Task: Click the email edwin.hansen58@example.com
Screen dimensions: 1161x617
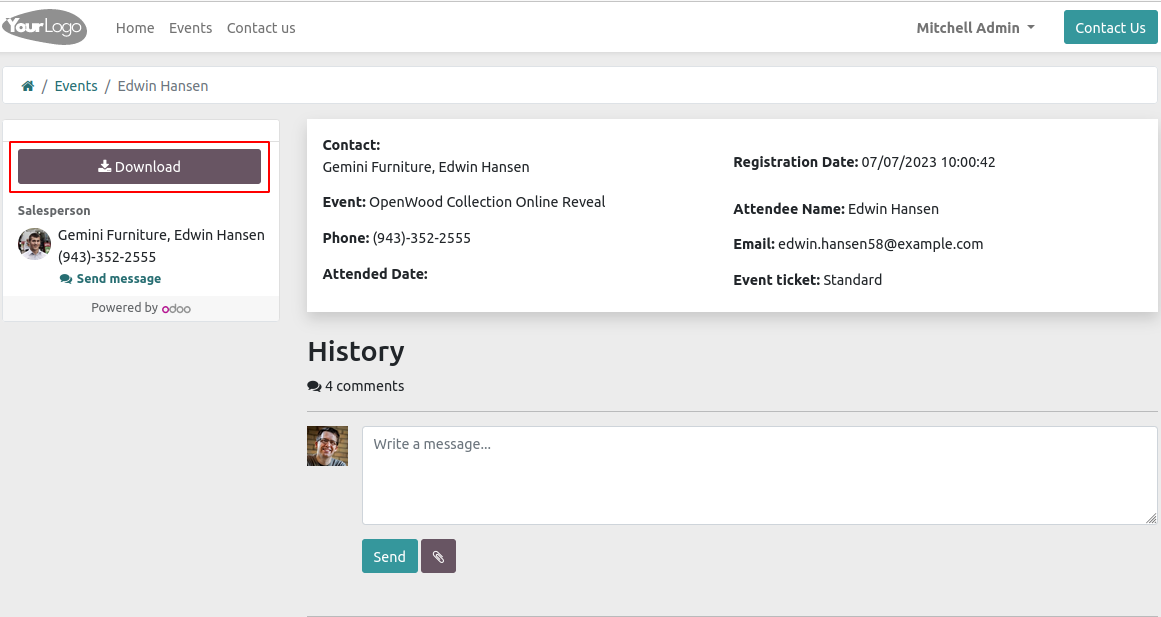Action: pyautogui.click(x=880, y=244)
